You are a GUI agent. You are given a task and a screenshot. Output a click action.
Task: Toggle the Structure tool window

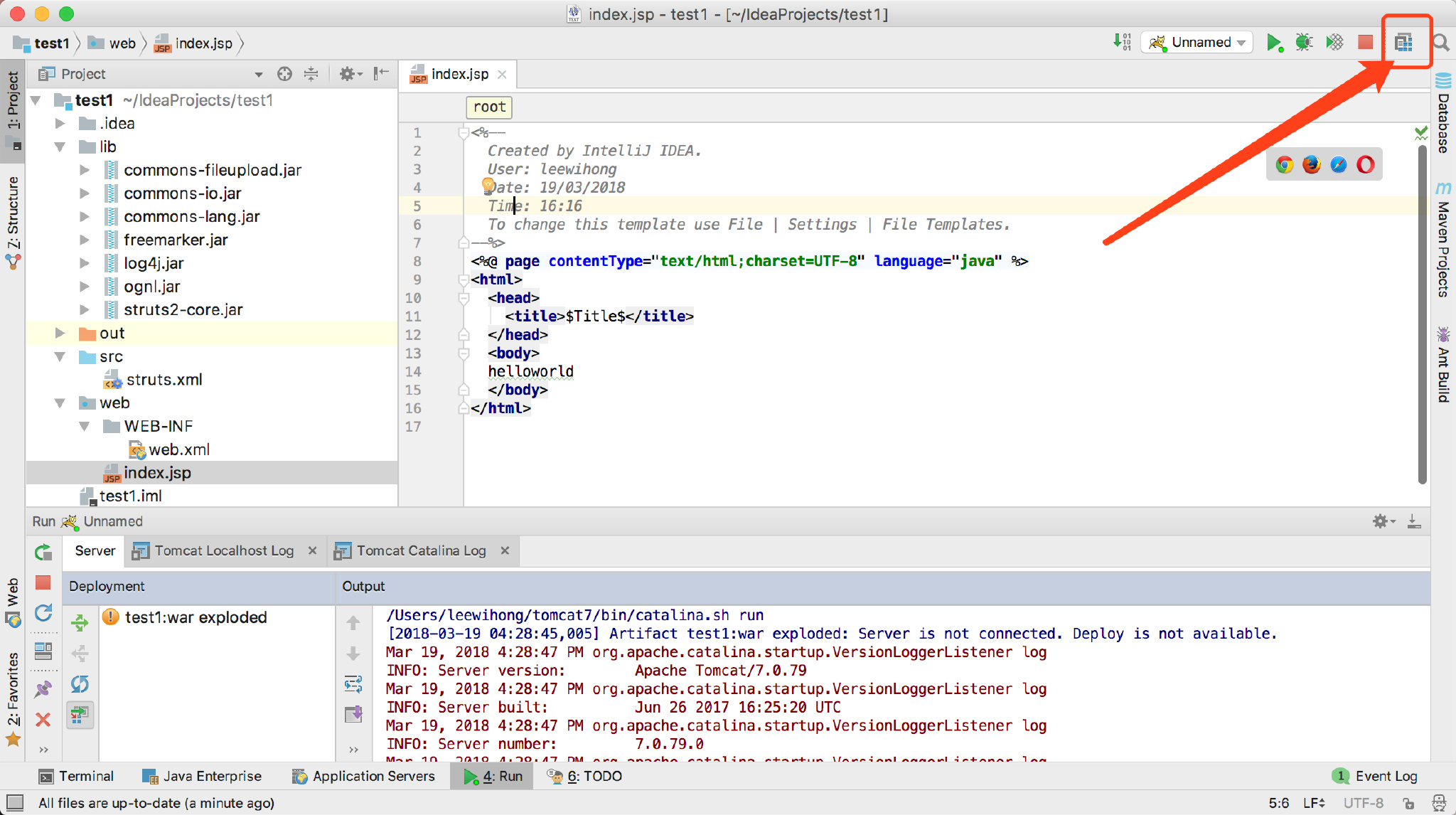click(x=13, y=220)
